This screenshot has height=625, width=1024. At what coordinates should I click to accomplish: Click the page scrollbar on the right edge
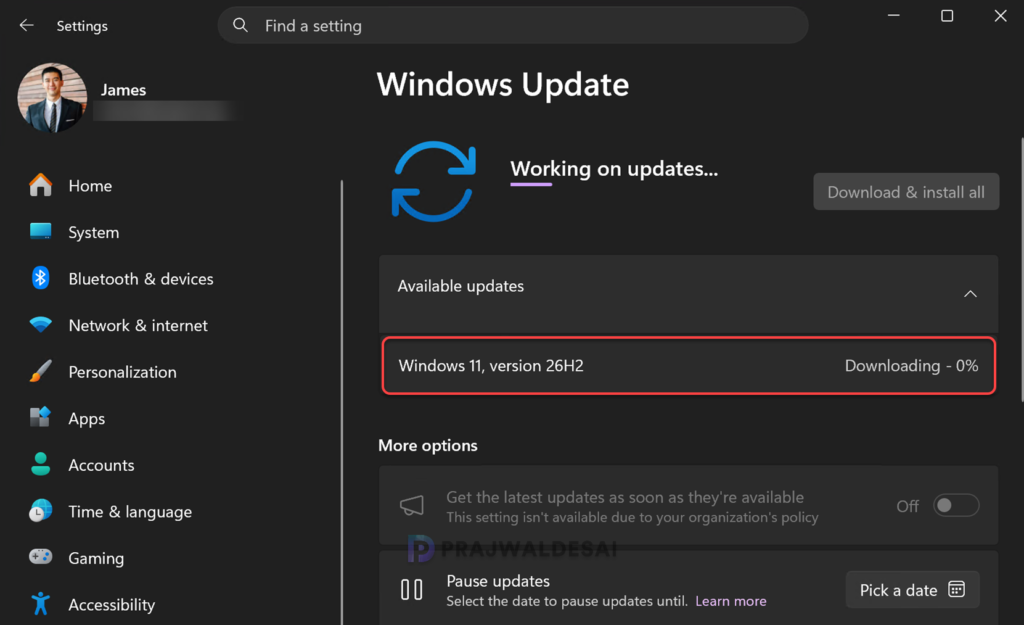point(1021,268)
